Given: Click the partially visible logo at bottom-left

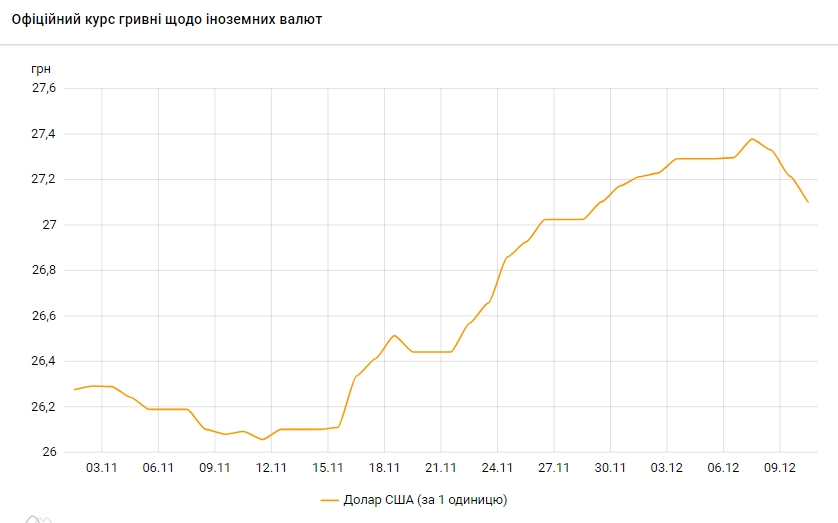Looking at the screenshot, I should click(38, 518).
